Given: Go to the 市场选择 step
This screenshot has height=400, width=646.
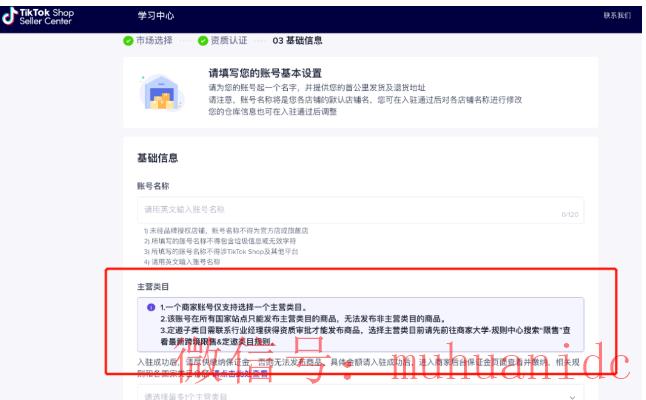Looking at the screenshot, I should point(154,40).
